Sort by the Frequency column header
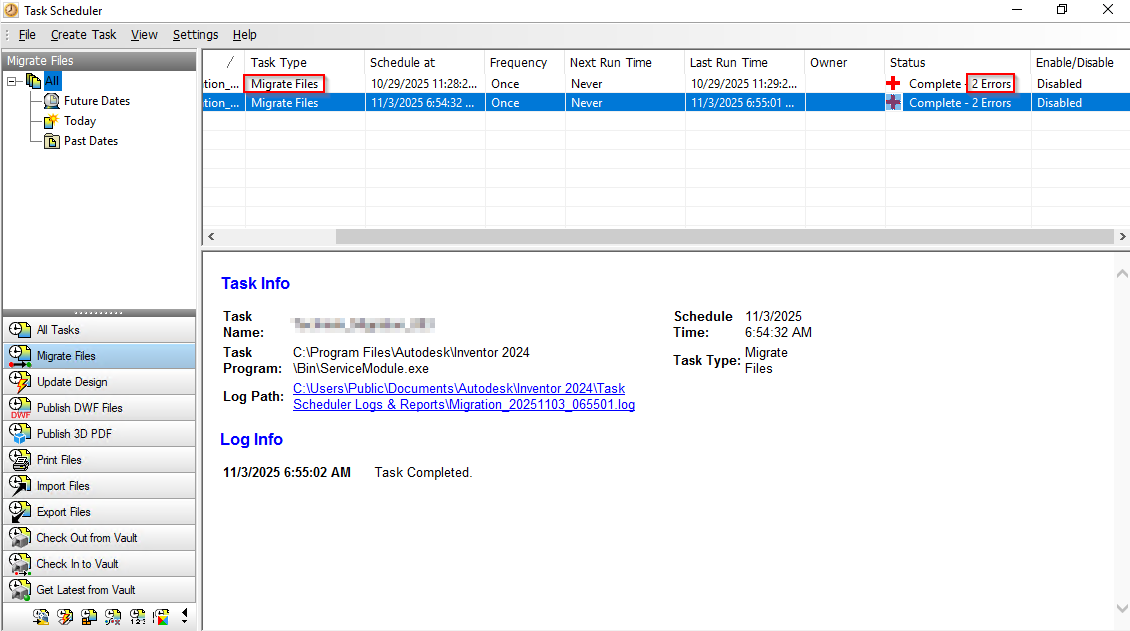This screenshot has height=631, width=1130. click(x=525, y=63)
